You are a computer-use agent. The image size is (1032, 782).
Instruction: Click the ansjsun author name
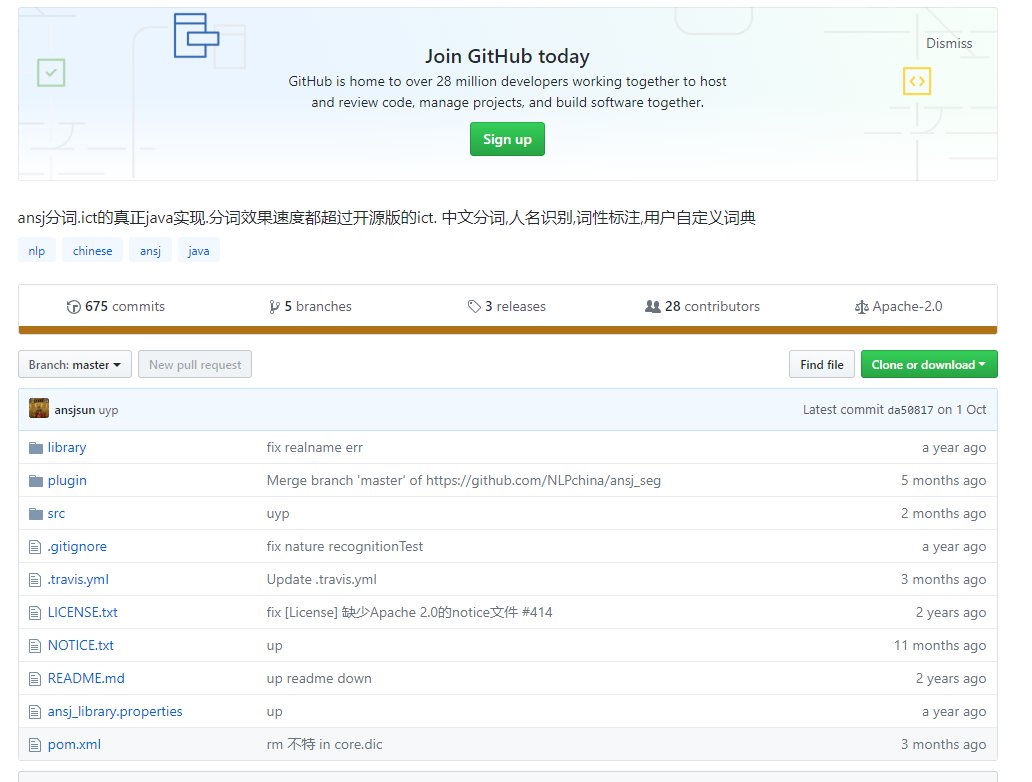click(74, 409)
